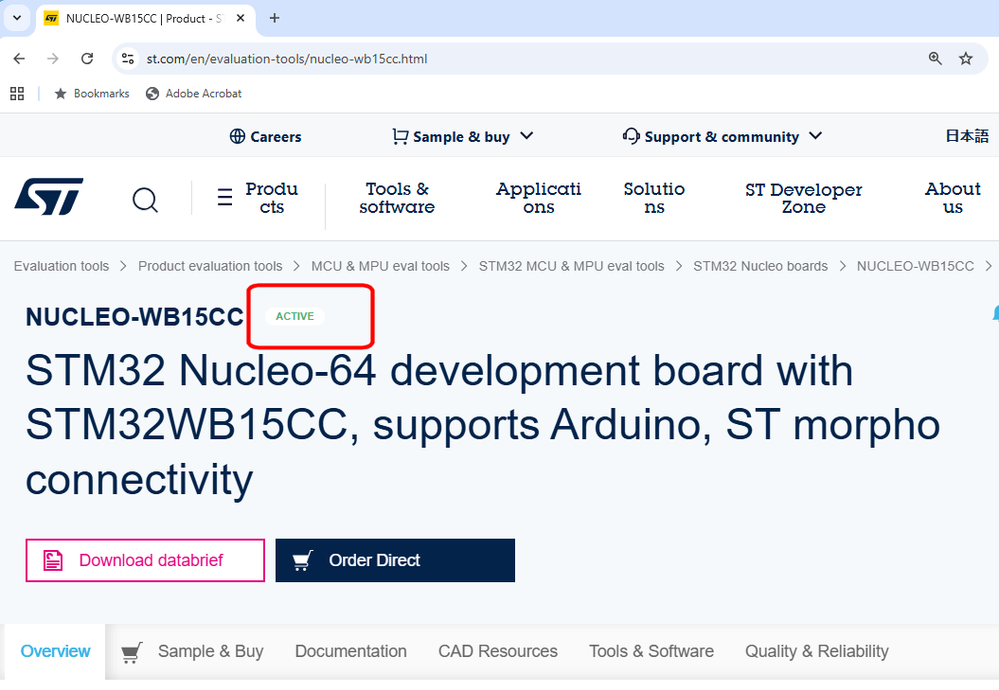Open a new browser tab
This screenshot has width=999, height=690.
275,18
